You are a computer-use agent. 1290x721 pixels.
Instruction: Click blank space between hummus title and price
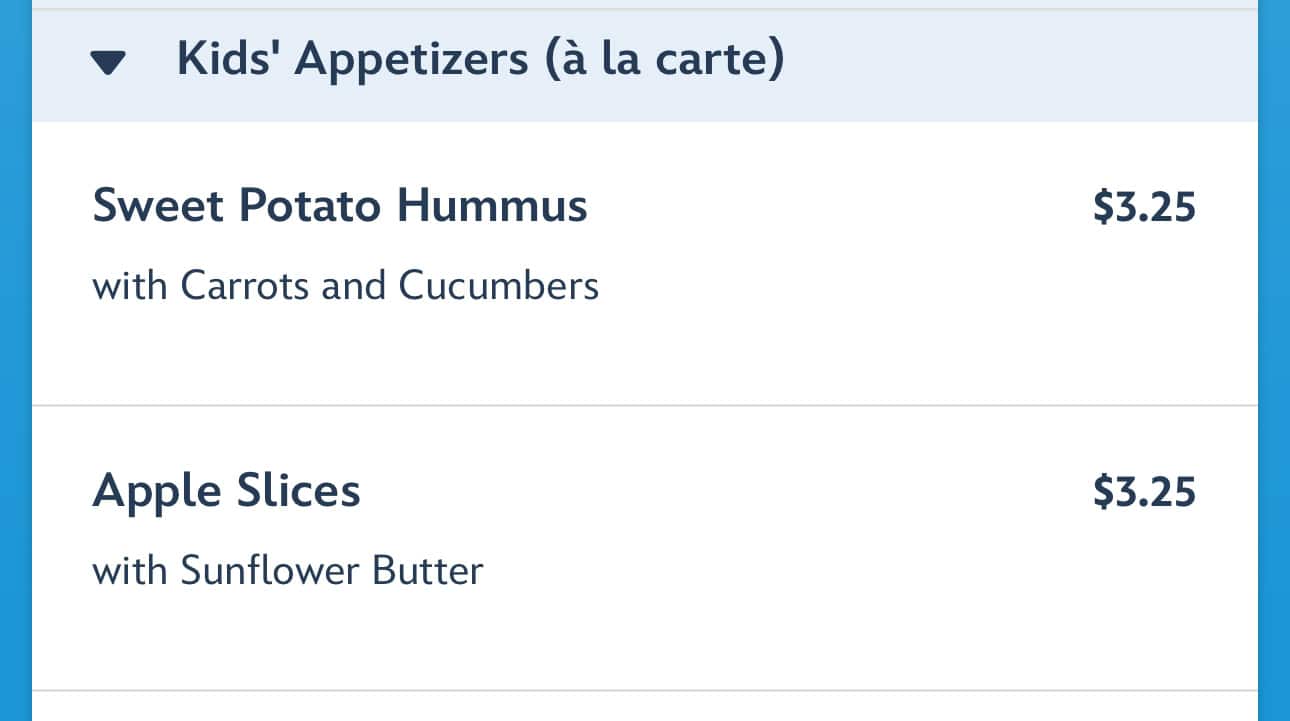(840, 207)
